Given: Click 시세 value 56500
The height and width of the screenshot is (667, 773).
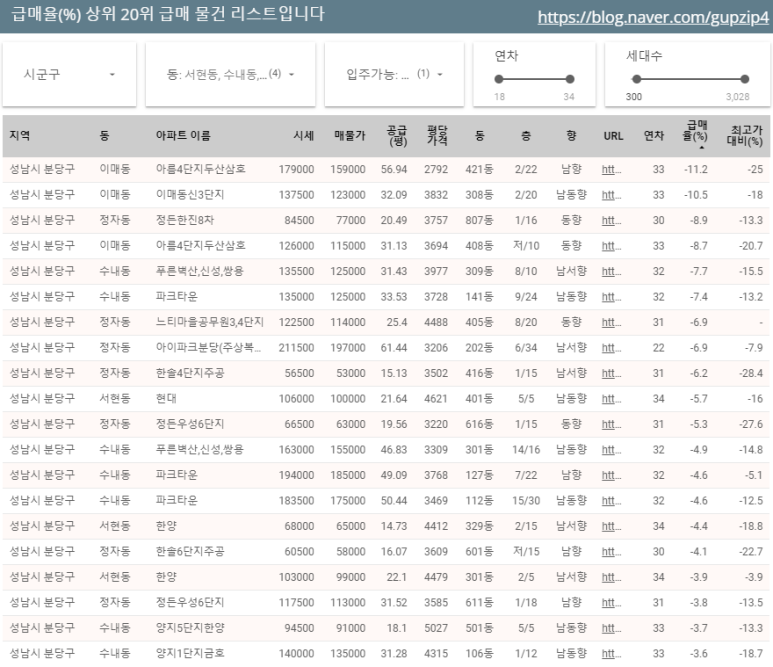Looking at the screenshot, I should (x=299, y=374).
